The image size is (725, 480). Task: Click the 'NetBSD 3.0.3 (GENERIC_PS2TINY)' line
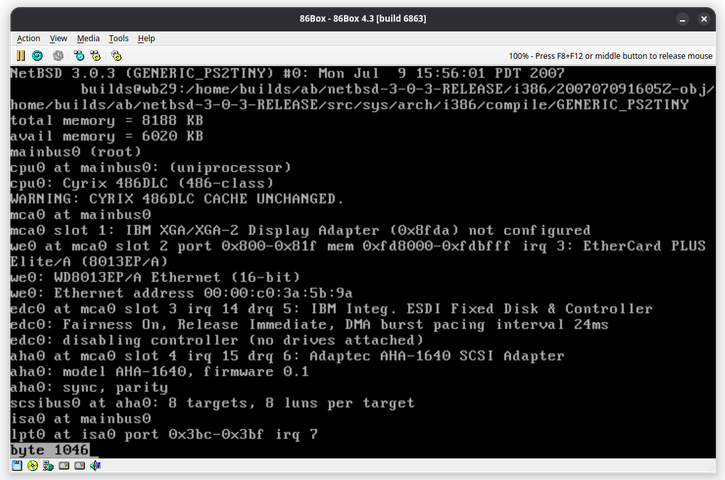pos(287,74)
